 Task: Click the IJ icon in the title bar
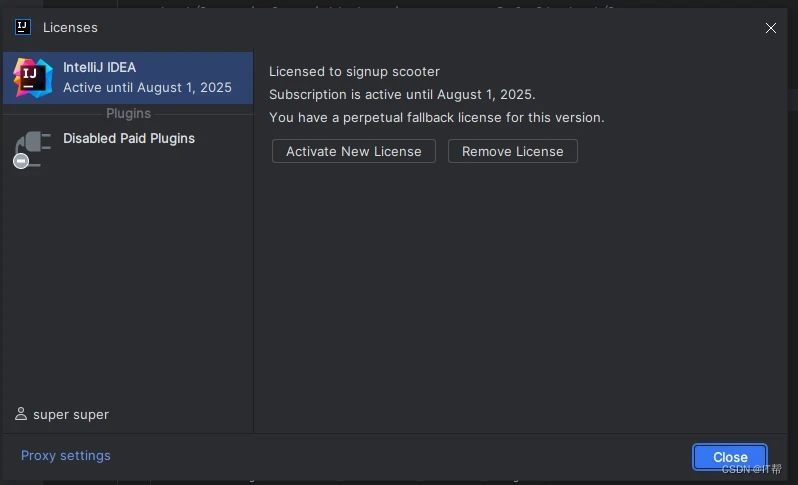(x=23, y=27)
